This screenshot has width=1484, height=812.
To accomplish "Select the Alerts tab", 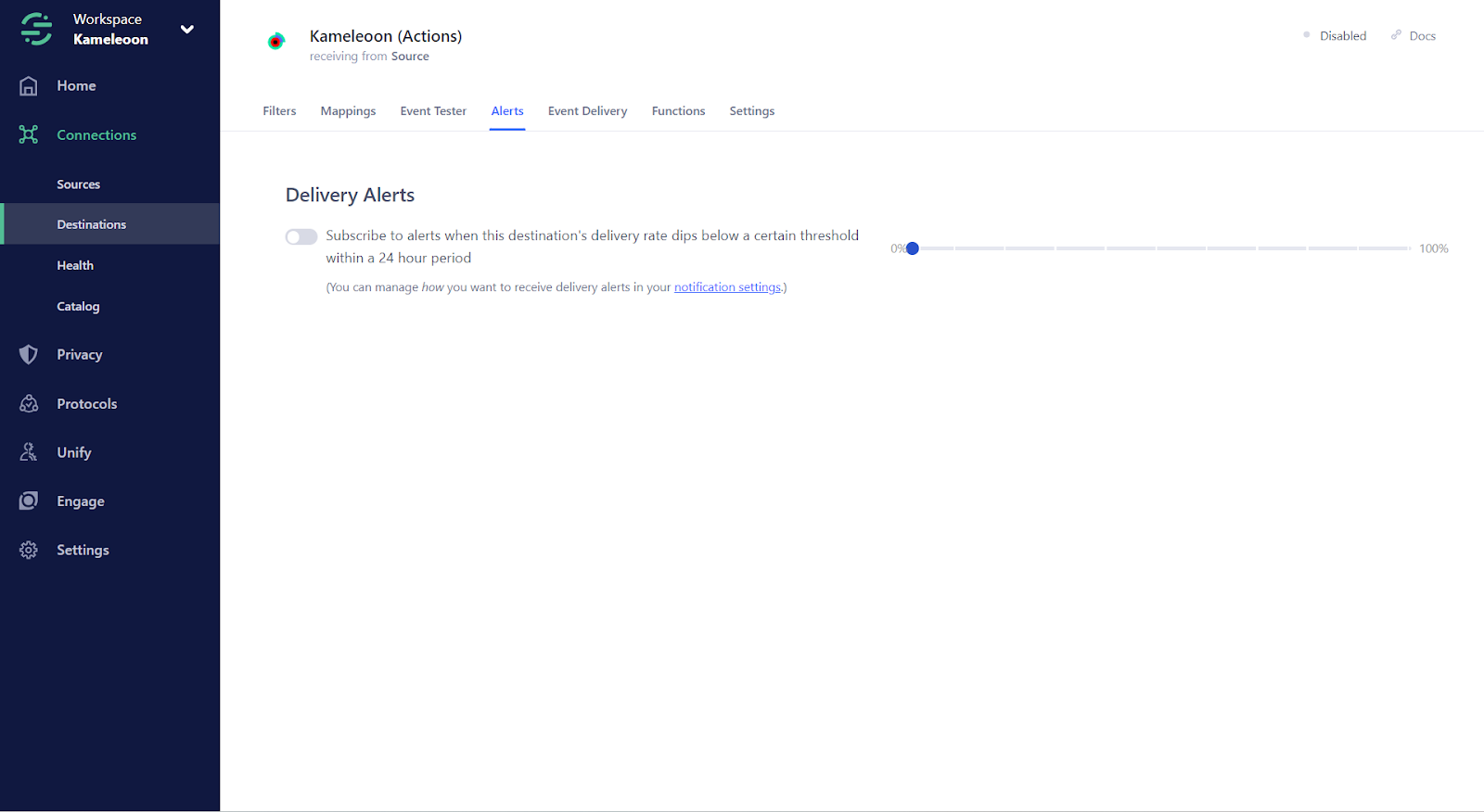I will [507, 111].
